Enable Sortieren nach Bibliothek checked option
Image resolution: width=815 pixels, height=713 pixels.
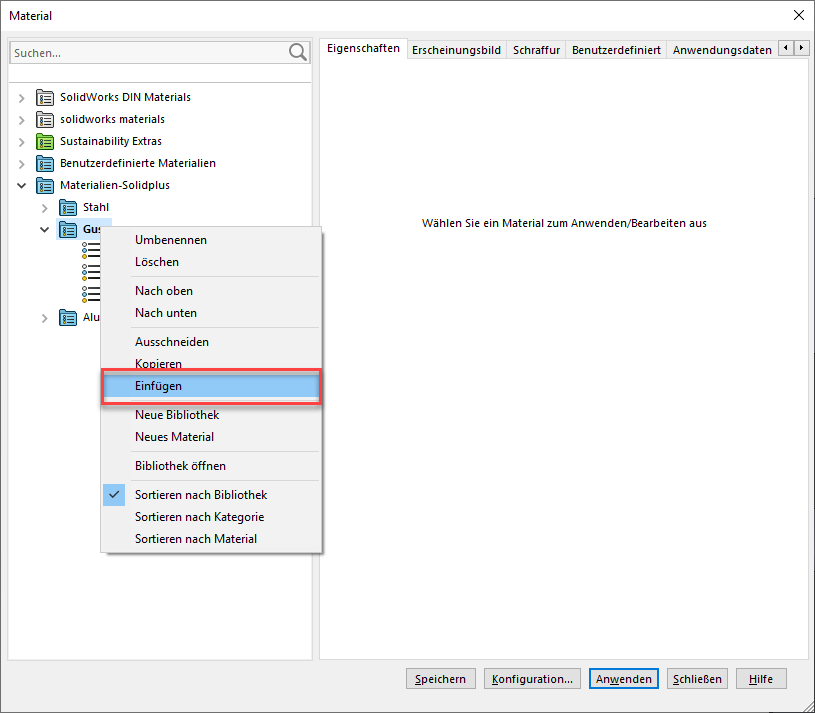[200, 495]
